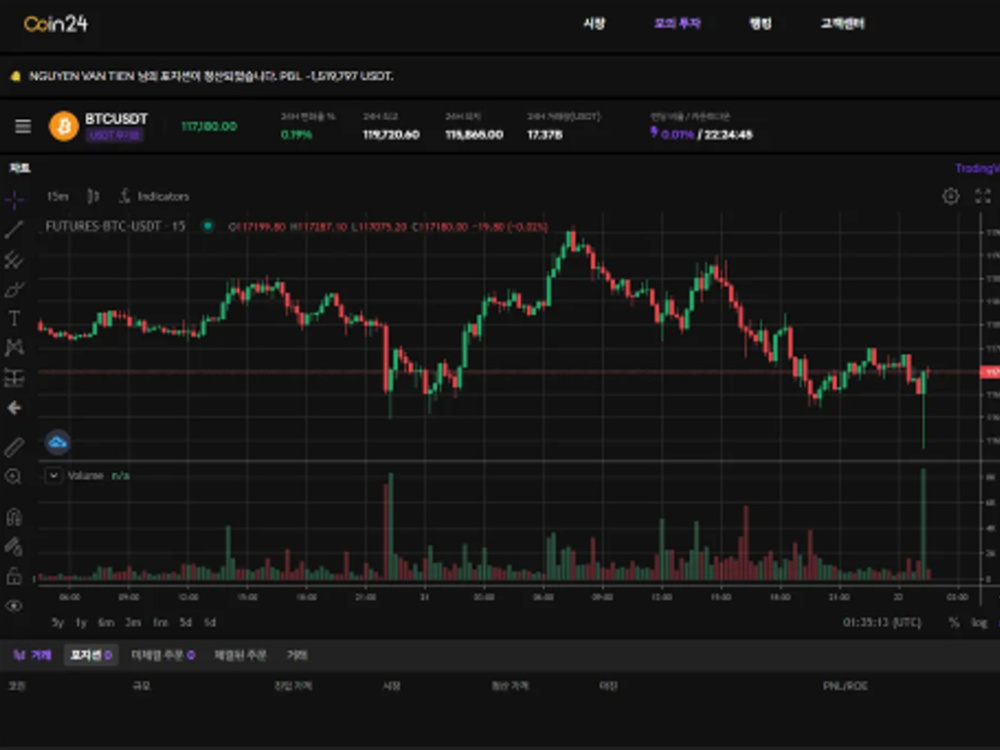Click the 17.37B volume value
1000x750 pixels.
pos(545,135)
